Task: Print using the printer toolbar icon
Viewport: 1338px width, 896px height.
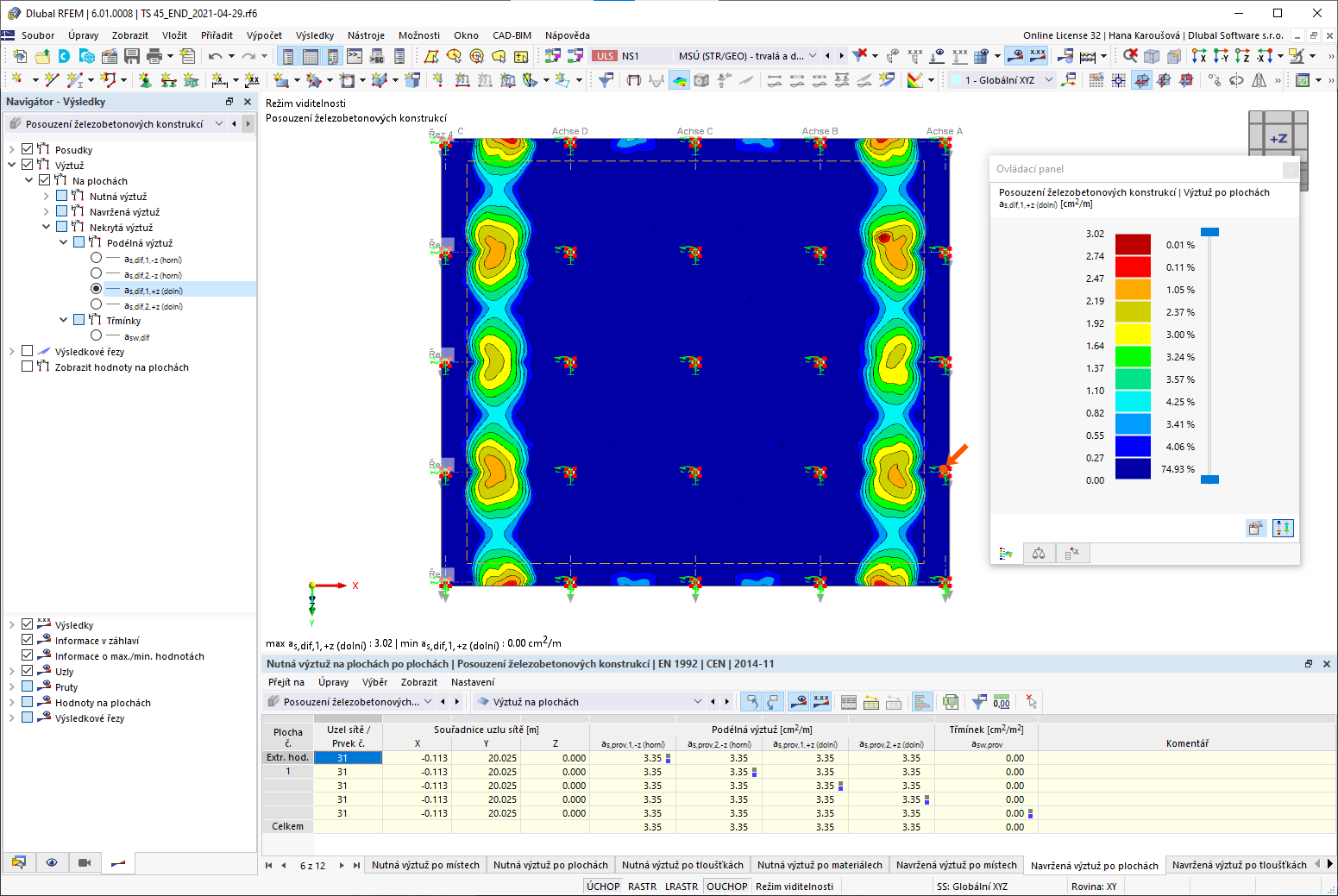Action: pos(154,56)
